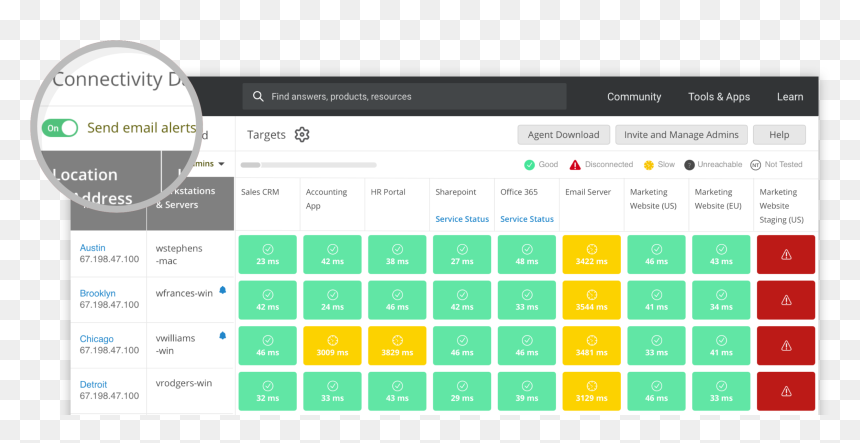Open the Community menu
Image resolution: width=860 pixels, height=443 pixels.
[633, 96]
